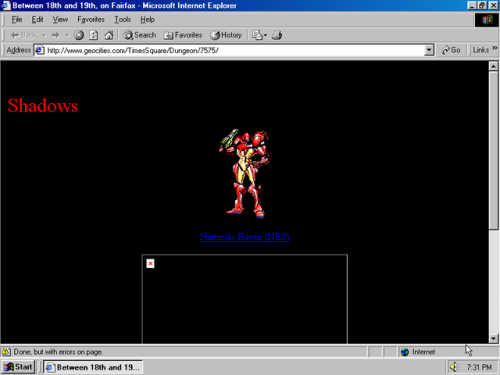
Task: Click the volume speaker tray icon
Action: click(454, 367)
